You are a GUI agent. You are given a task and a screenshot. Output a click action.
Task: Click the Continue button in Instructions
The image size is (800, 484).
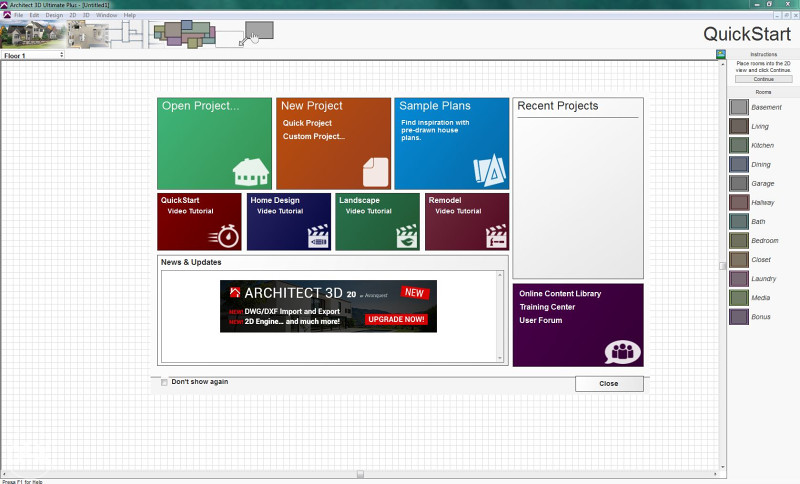tap(764, 79)
